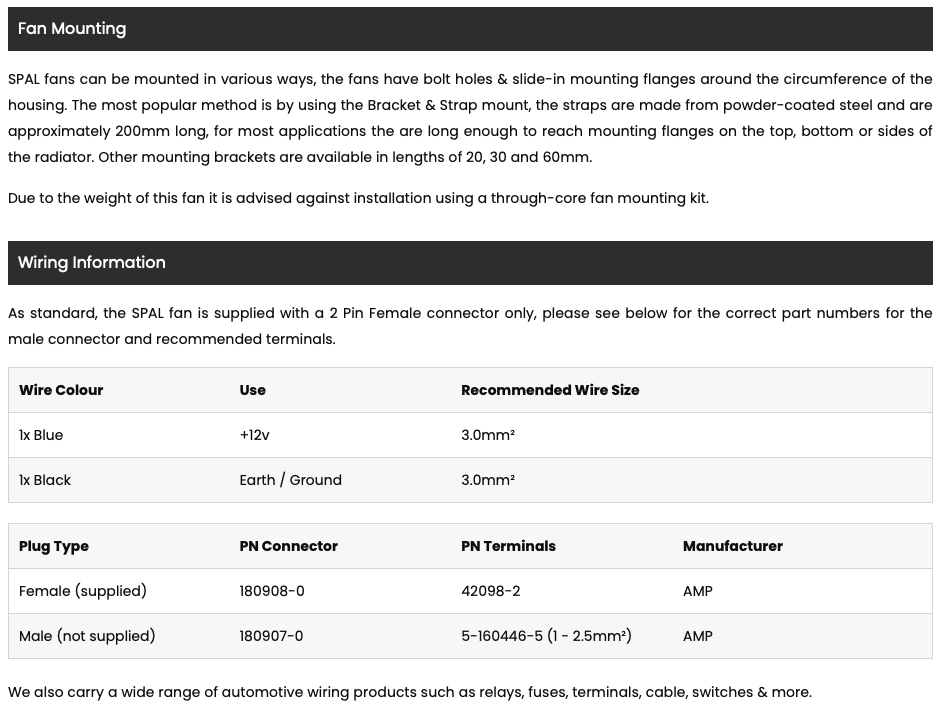
Task: Click terminal part number 42098-2
Action: click(490, 591)
